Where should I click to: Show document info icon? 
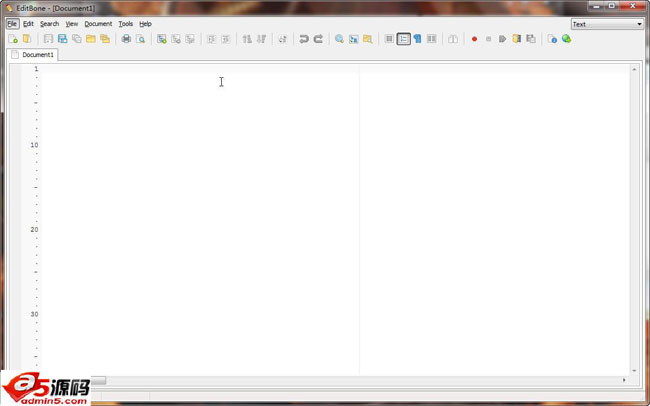coord(552,39)
